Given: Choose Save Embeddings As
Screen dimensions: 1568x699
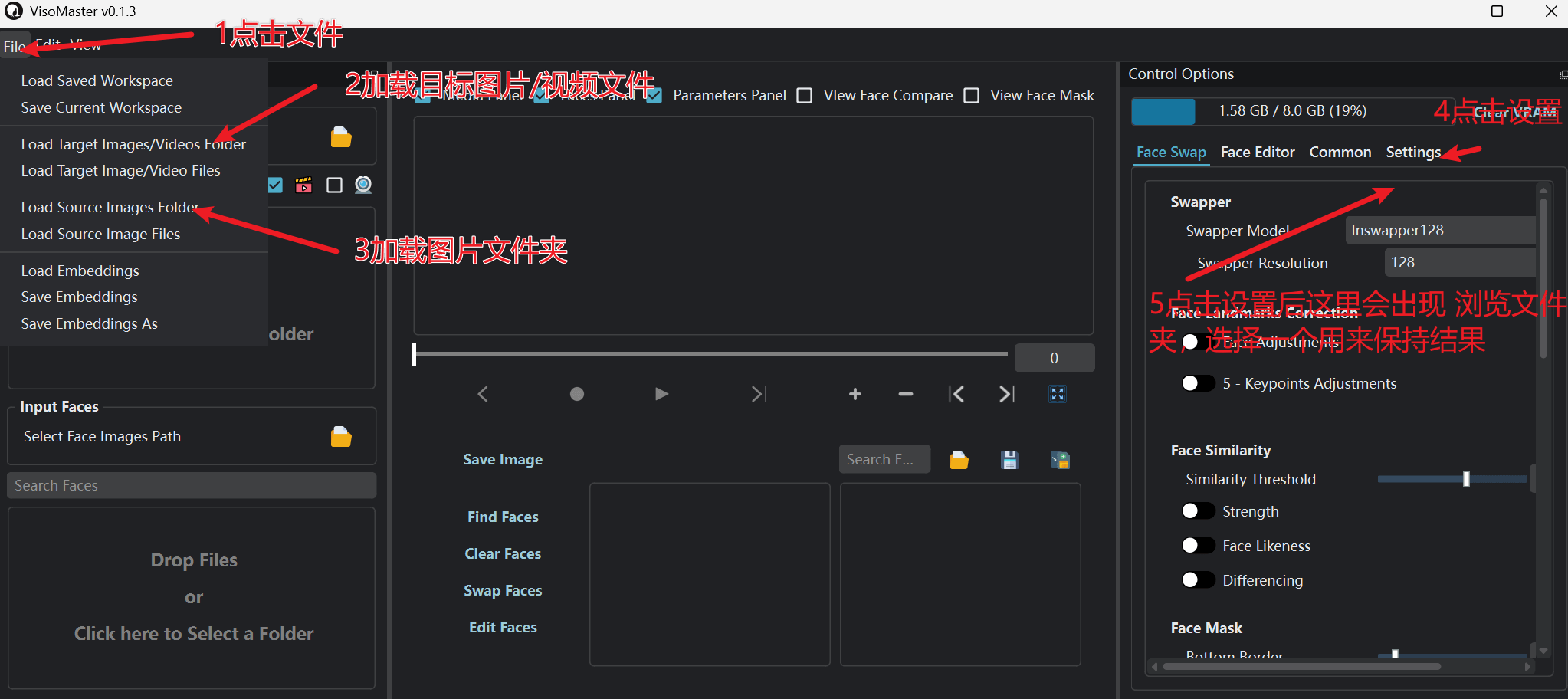Looking at the screenshot, I should (x=89, y=323).
